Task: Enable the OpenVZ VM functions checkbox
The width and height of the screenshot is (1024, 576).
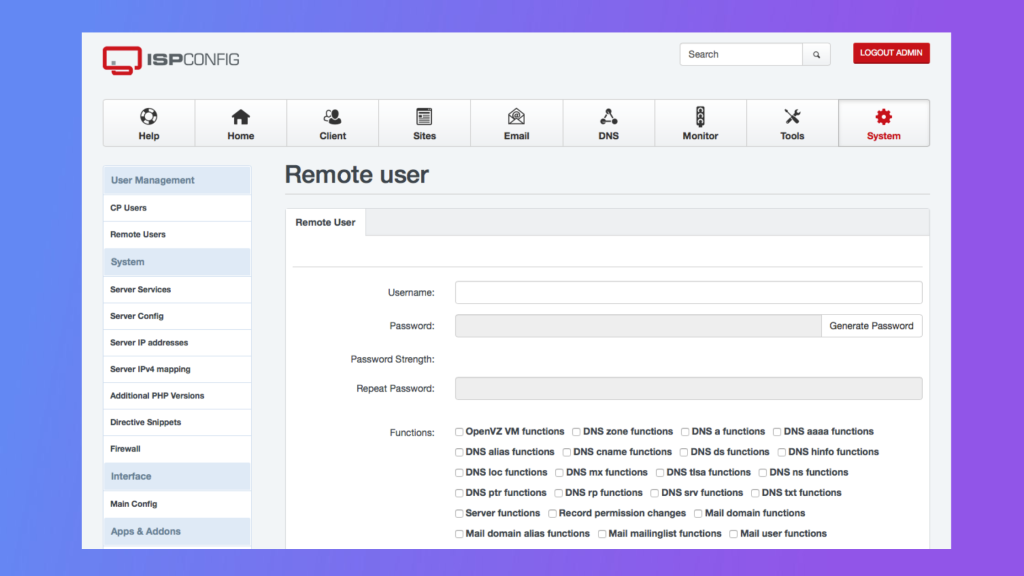Action: click(458, 431)
